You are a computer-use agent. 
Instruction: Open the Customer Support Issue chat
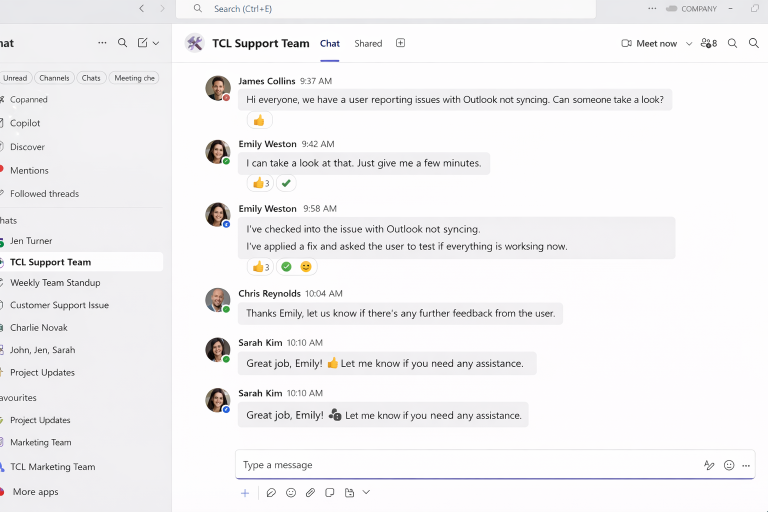tap(59, 305)
